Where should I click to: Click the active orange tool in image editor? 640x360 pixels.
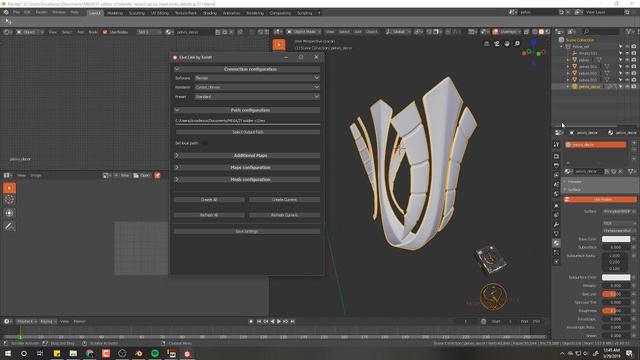pyautogui.click(x=9, y=188)
